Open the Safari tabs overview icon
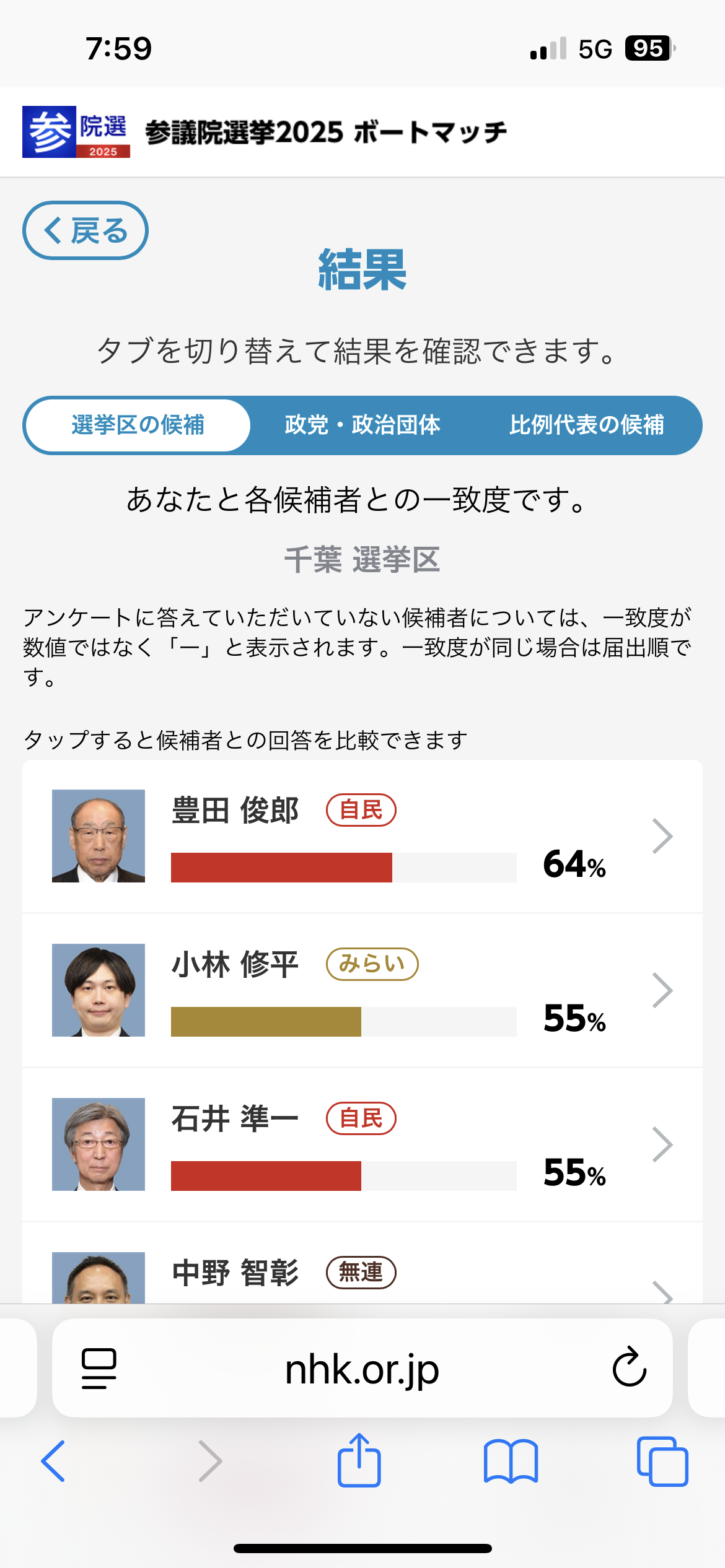 pyautogui.click(x=662, y=1461)
